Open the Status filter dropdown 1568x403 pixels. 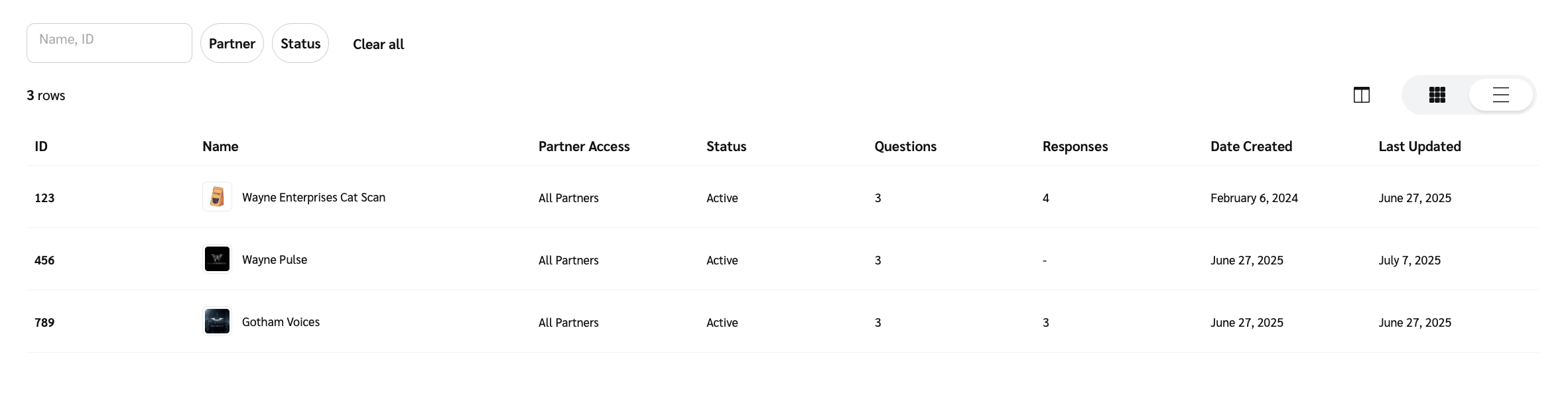point(300,44)
